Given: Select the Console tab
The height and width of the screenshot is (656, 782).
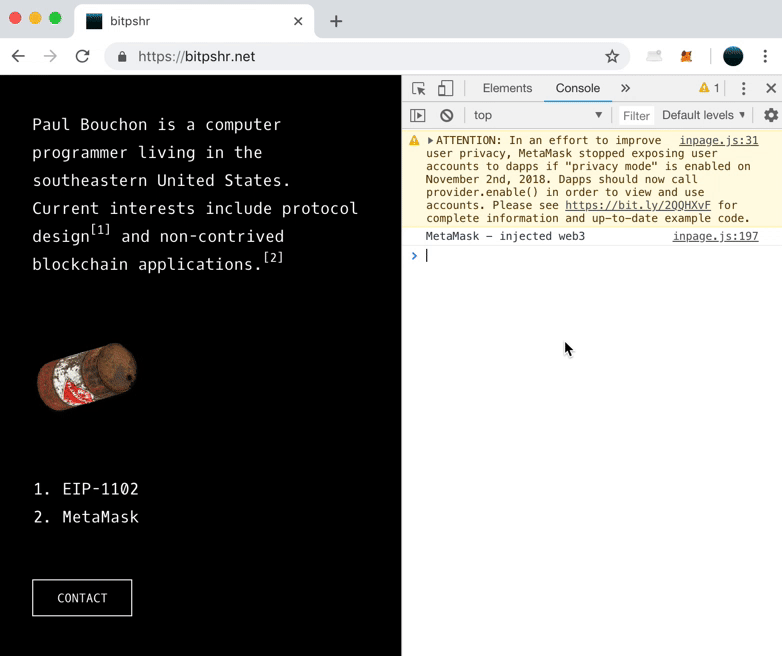Looking at the screenshot, I should point(578,88).
